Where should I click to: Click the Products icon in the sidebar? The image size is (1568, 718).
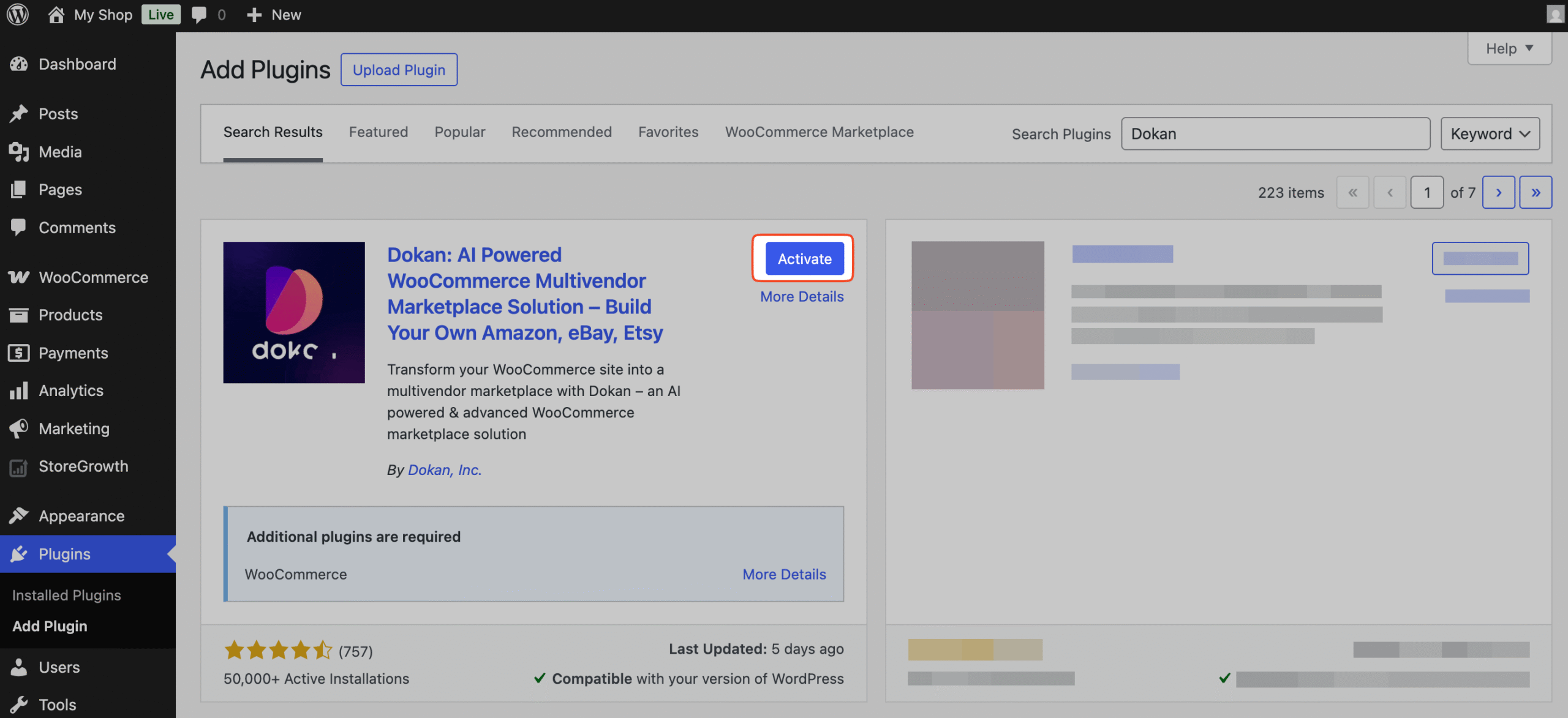19,315
